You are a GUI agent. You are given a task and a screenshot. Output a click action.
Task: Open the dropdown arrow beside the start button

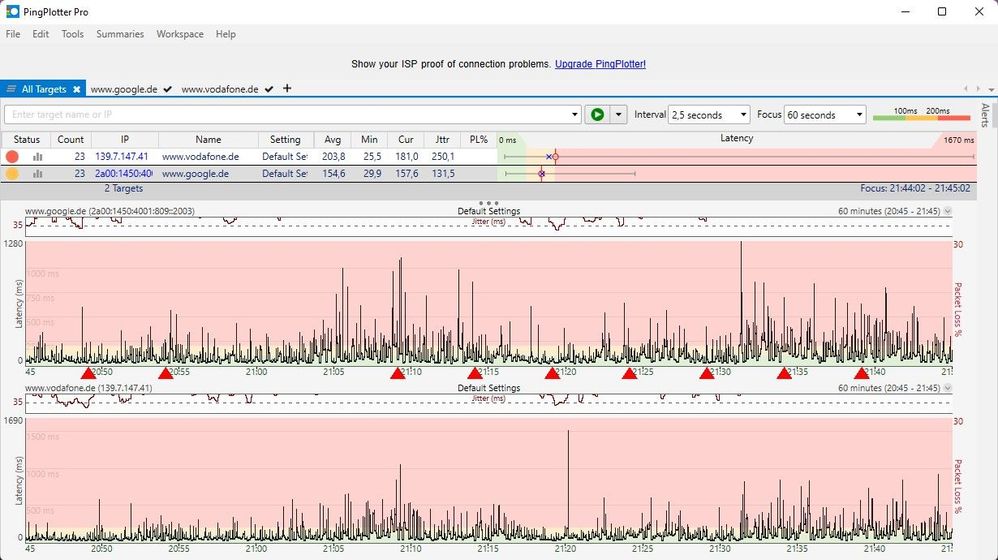[619, 115]
